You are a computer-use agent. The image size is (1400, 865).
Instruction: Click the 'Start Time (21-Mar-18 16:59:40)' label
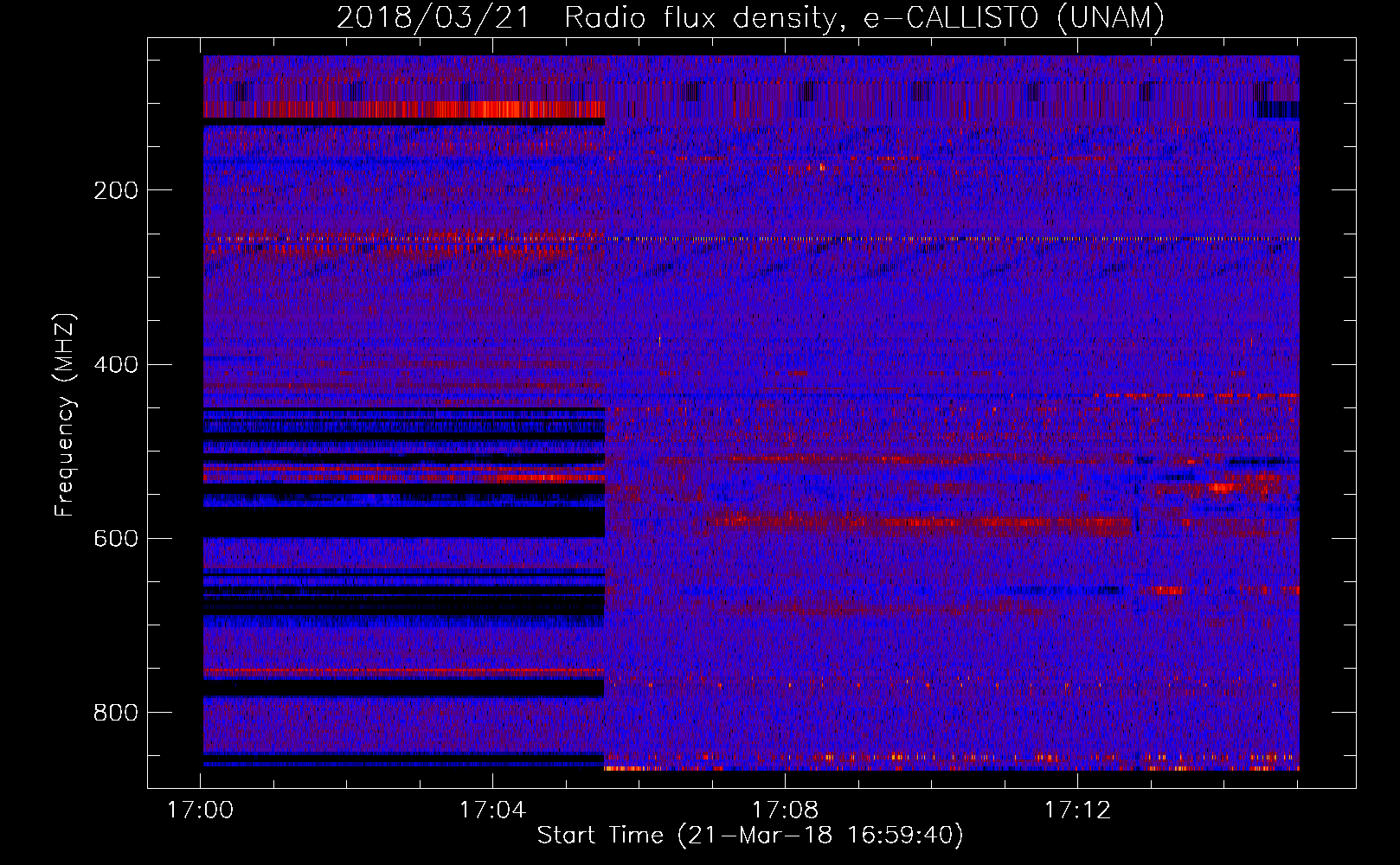pos(750,836)
